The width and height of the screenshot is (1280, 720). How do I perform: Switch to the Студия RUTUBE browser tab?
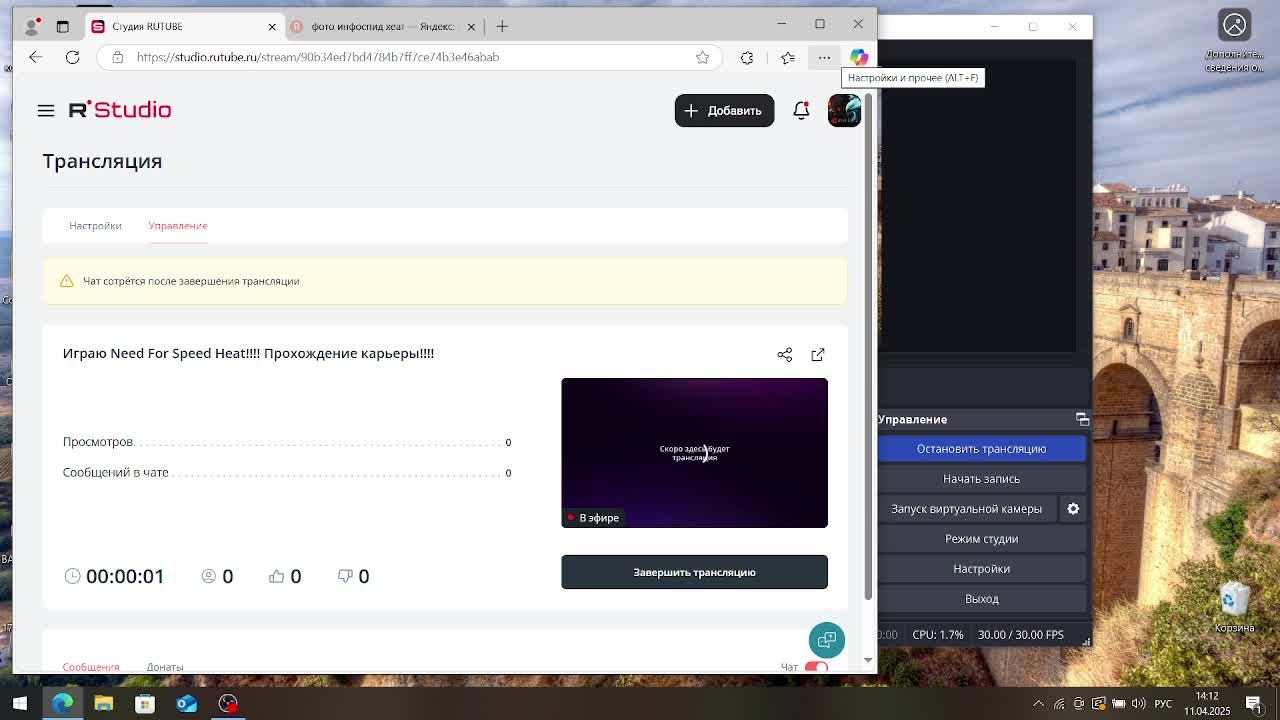pyautogui.click(x=183, y=26)
